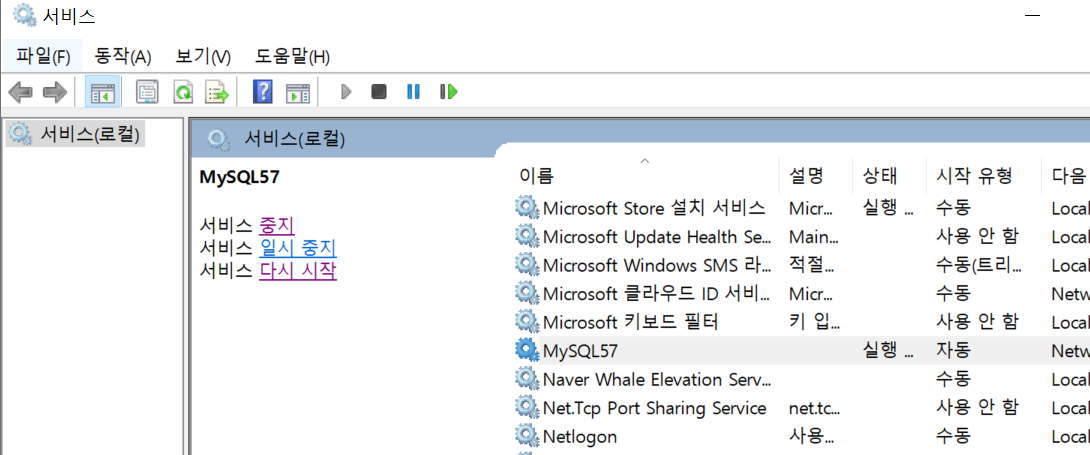The image size is (1090, 455).
Task: Select the Microsoft Update Health Service row
Action: [802, 236]
